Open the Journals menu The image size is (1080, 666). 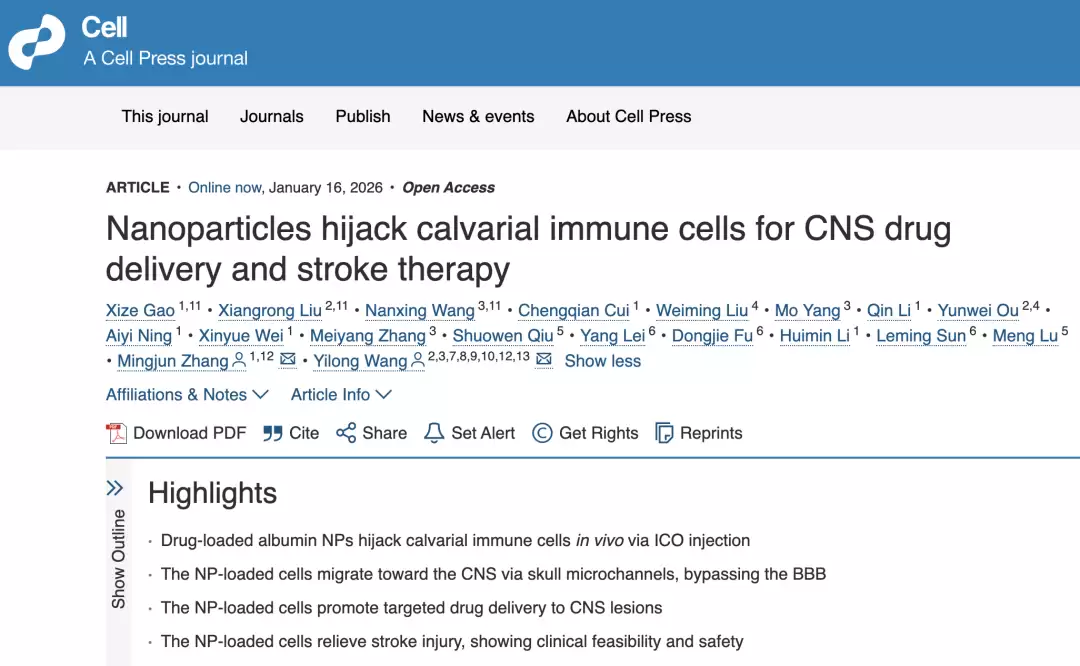click(x=271, y=117)
